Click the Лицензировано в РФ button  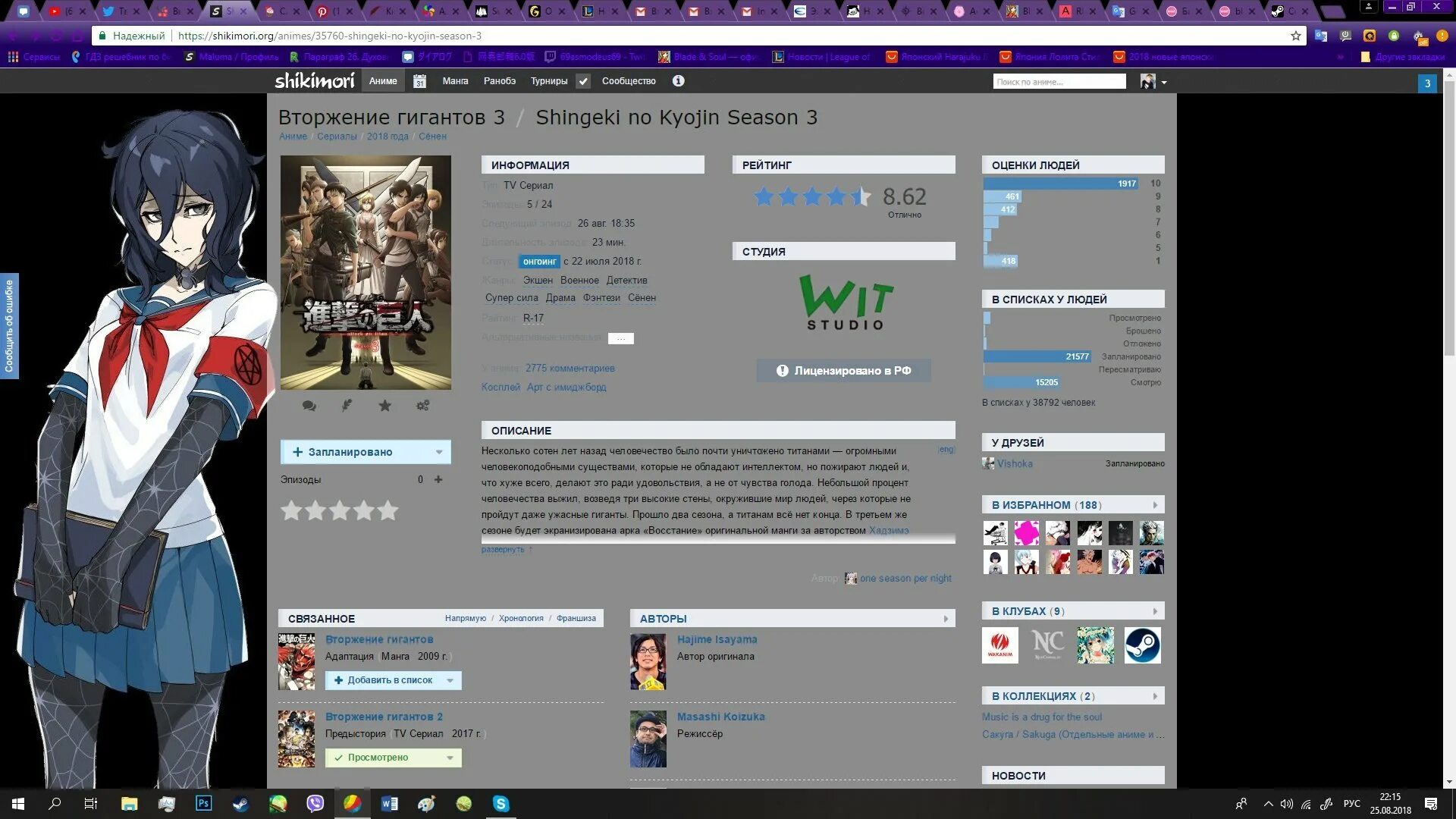(844, 371)
